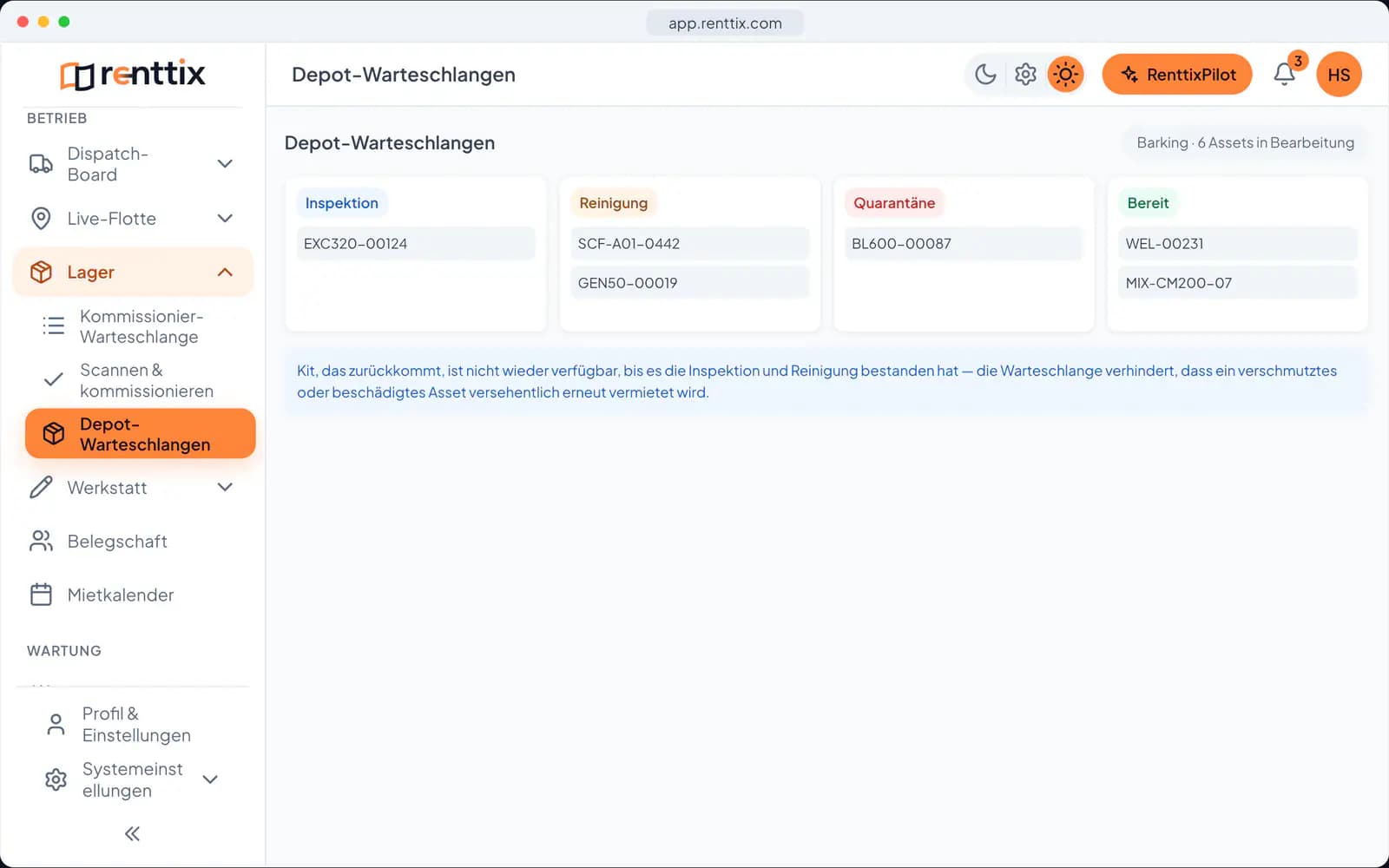This screenshot has height=868, width=1389.
Task: Select ready asset WEL-00231
Action: point(1238,244)
